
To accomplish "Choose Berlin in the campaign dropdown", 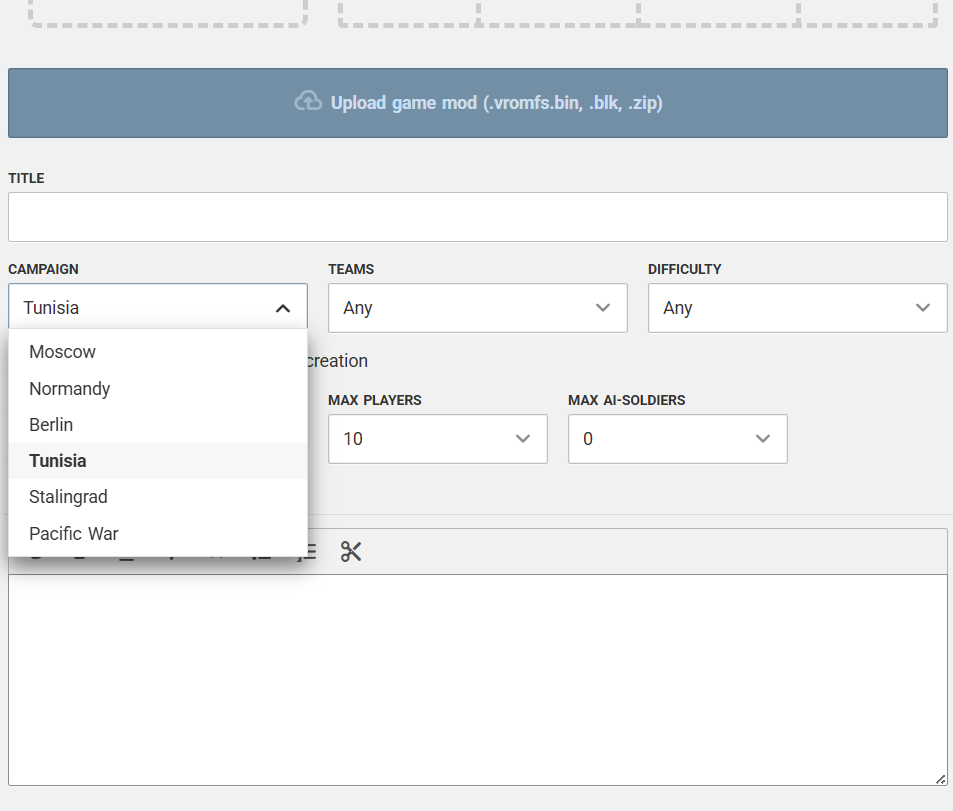I will pos(51,424).
